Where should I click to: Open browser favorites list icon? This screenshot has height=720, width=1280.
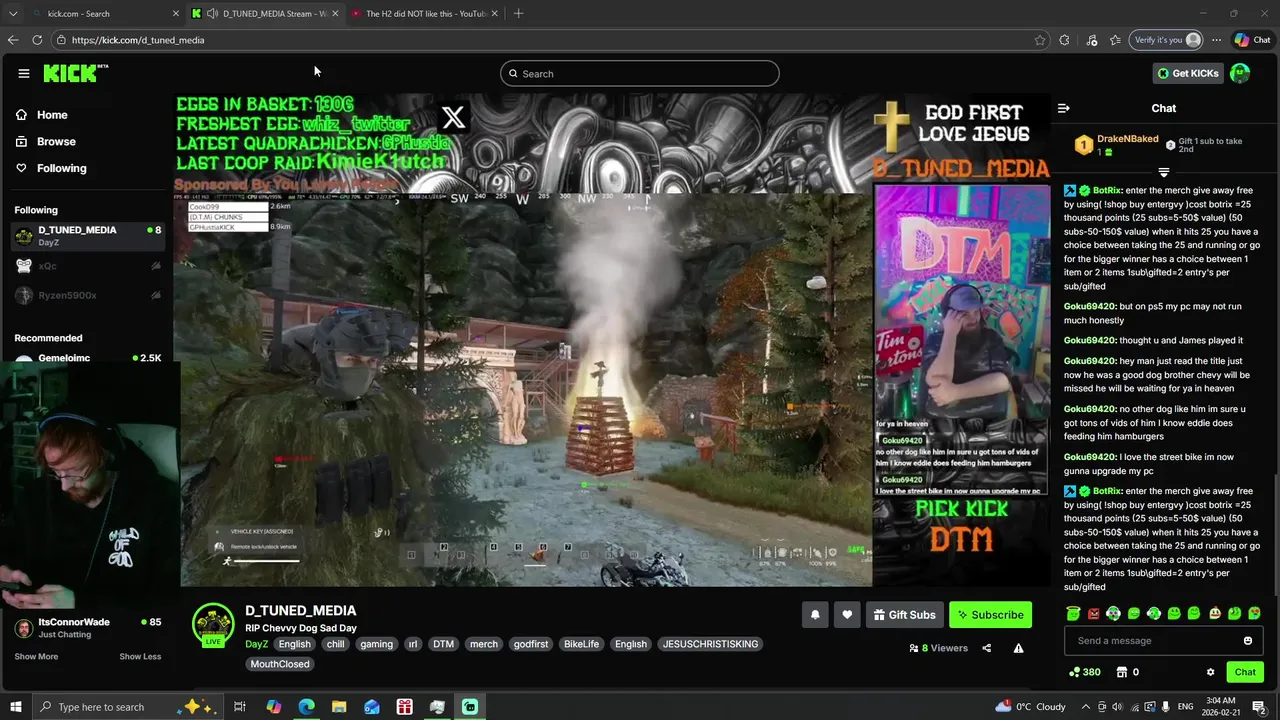1115,40
